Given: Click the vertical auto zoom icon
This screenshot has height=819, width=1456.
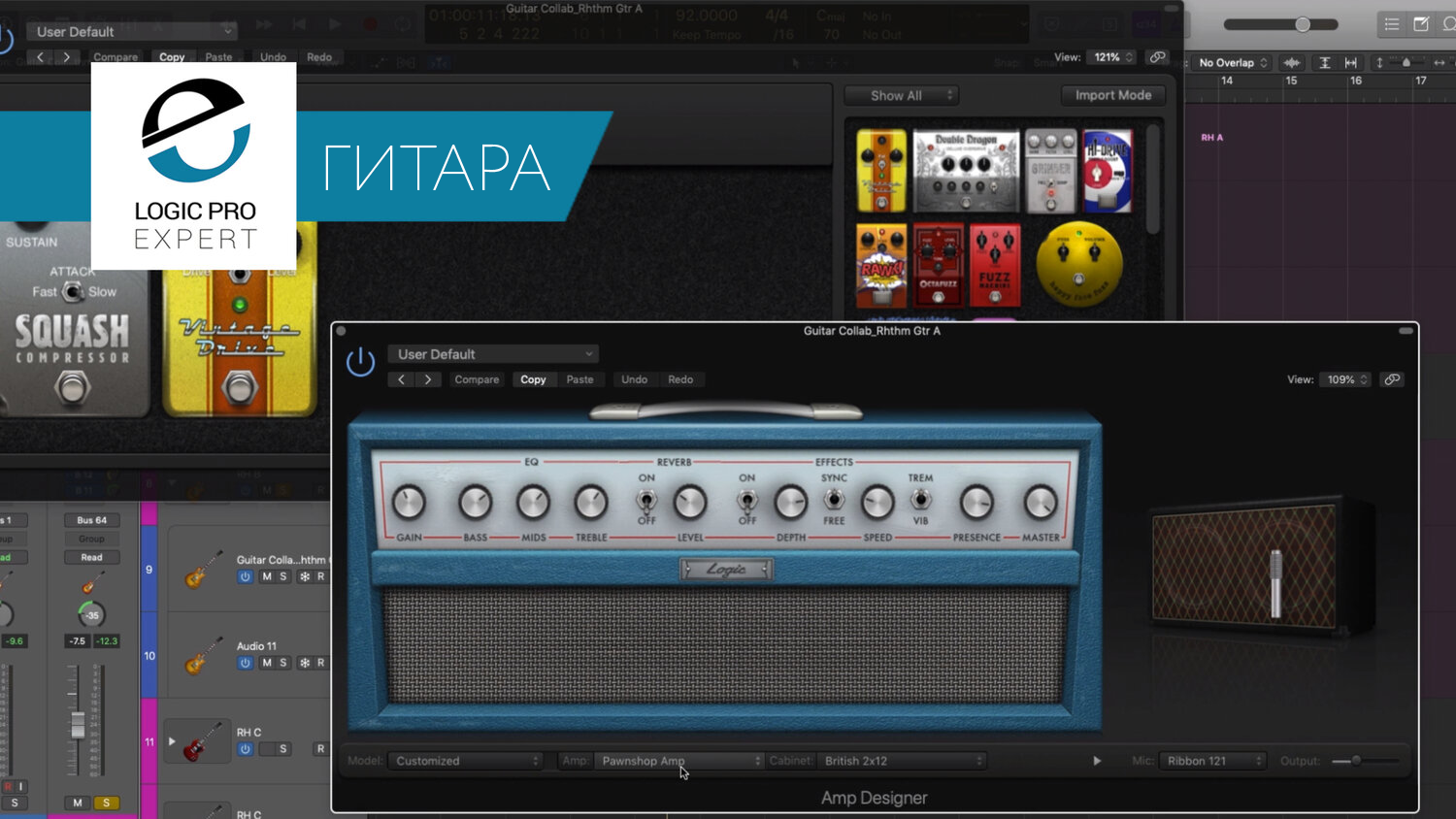Looking at the screenshot, I should (x=1324, y=62).
